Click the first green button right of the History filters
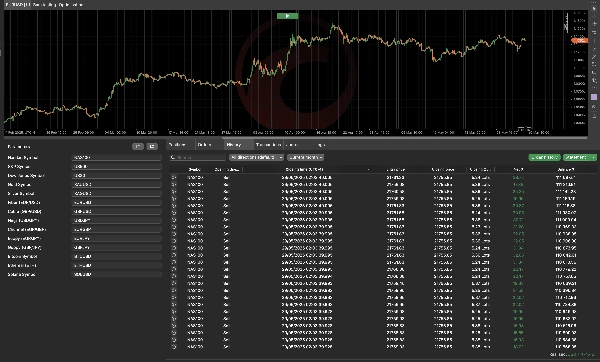The image size is (600, 362). (545, 157)
